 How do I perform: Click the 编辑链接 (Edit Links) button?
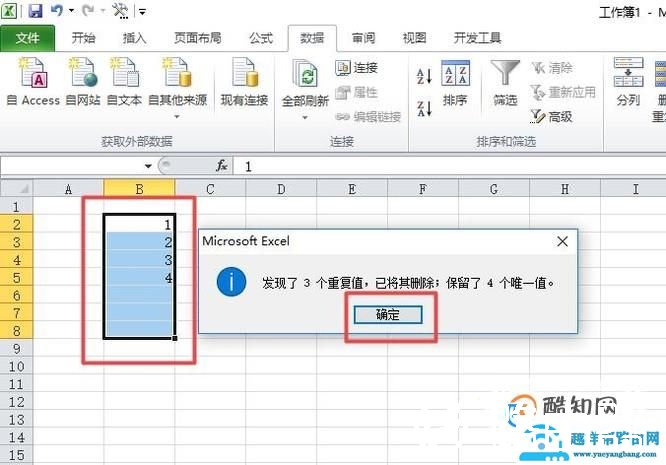tap(368, 116)
